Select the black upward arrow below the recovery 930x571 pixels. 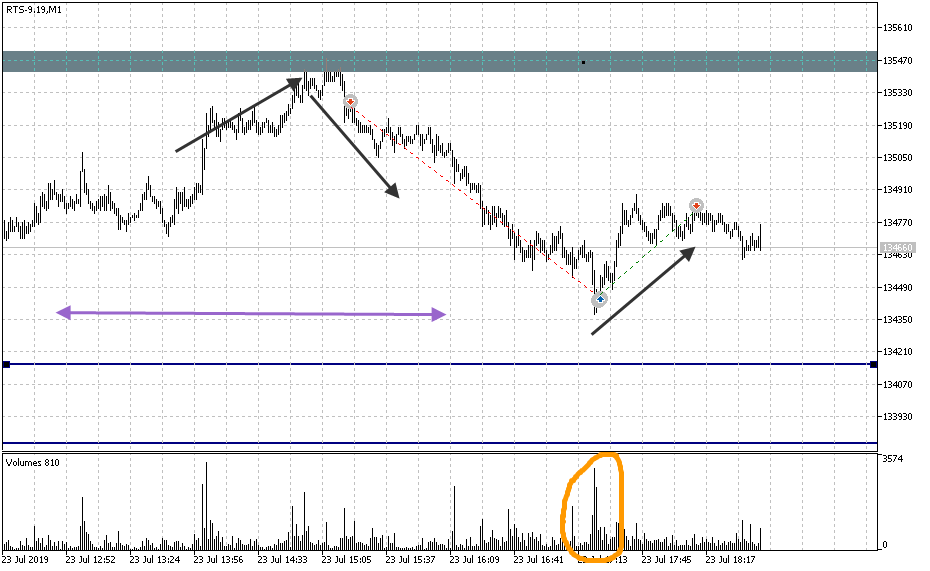tap(642, 292)
